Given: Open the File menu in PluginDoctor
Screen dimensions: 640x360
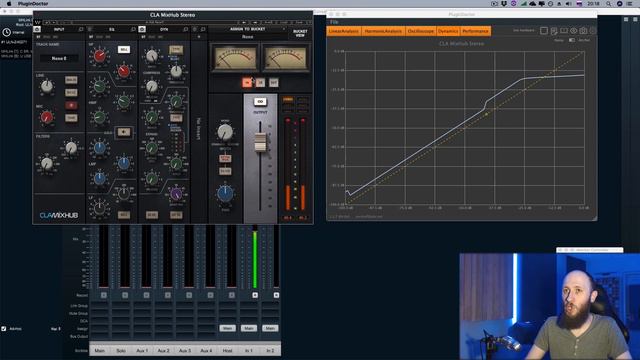Looking at the screenshot, I should click(x=334, y=22).
